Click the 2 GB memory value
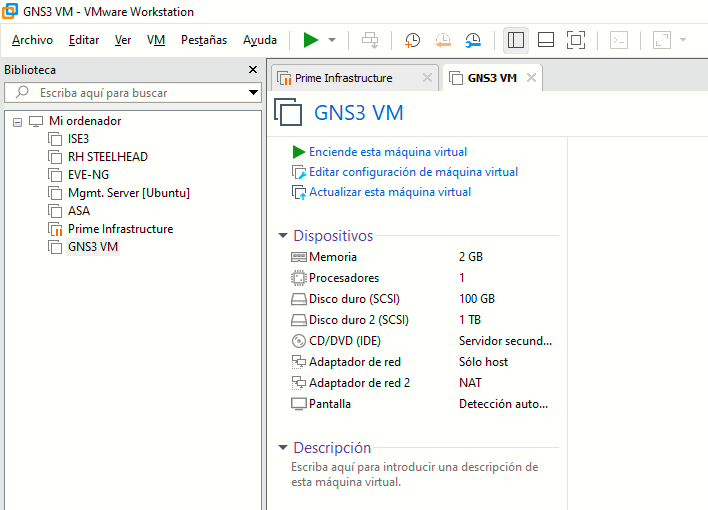Image resolution: width=708 pixels, height=510 pixels. click(471, 257)
